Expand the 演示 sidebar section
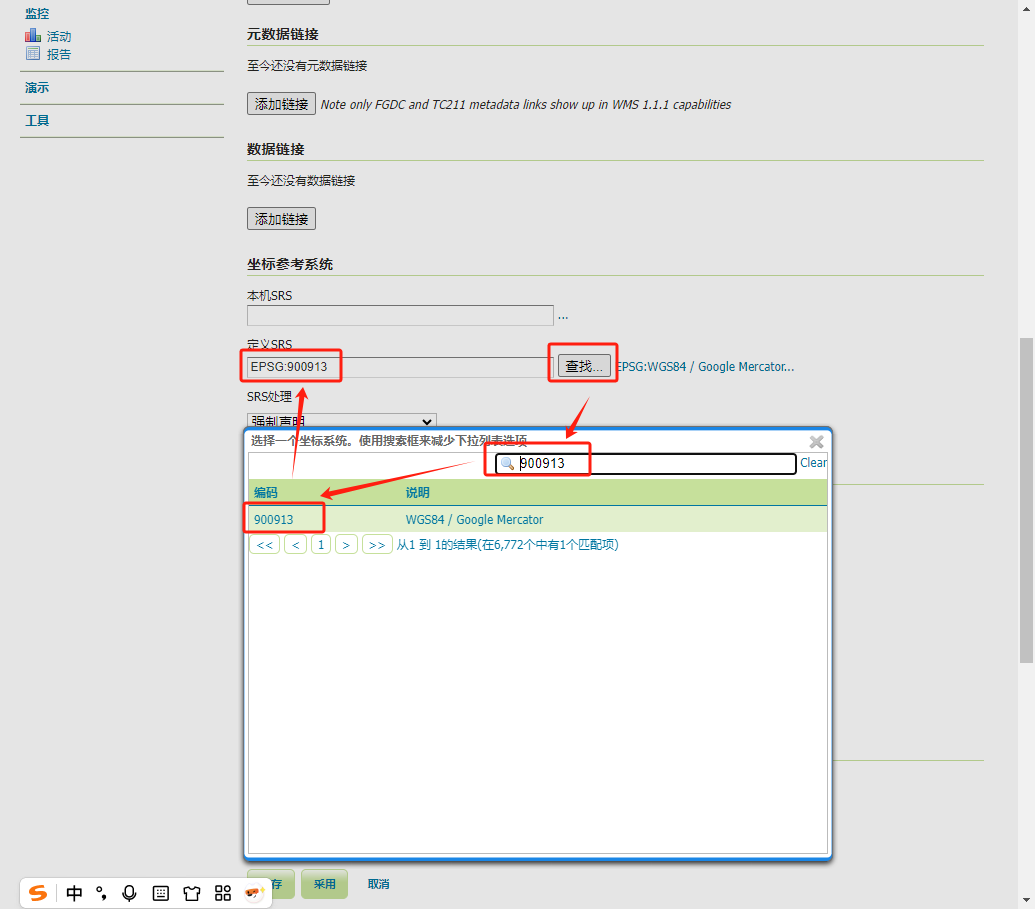 tap(37, 87)
